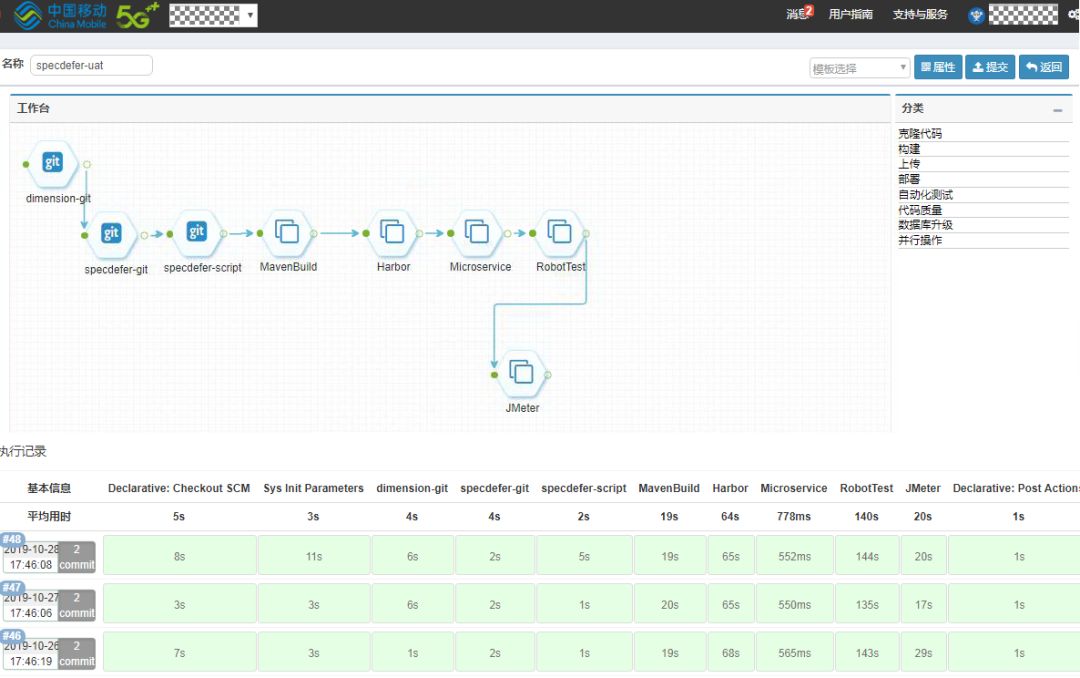Open the commit badge for build #48
Screen dimensions: 1080x678
(x=76, y=557)
